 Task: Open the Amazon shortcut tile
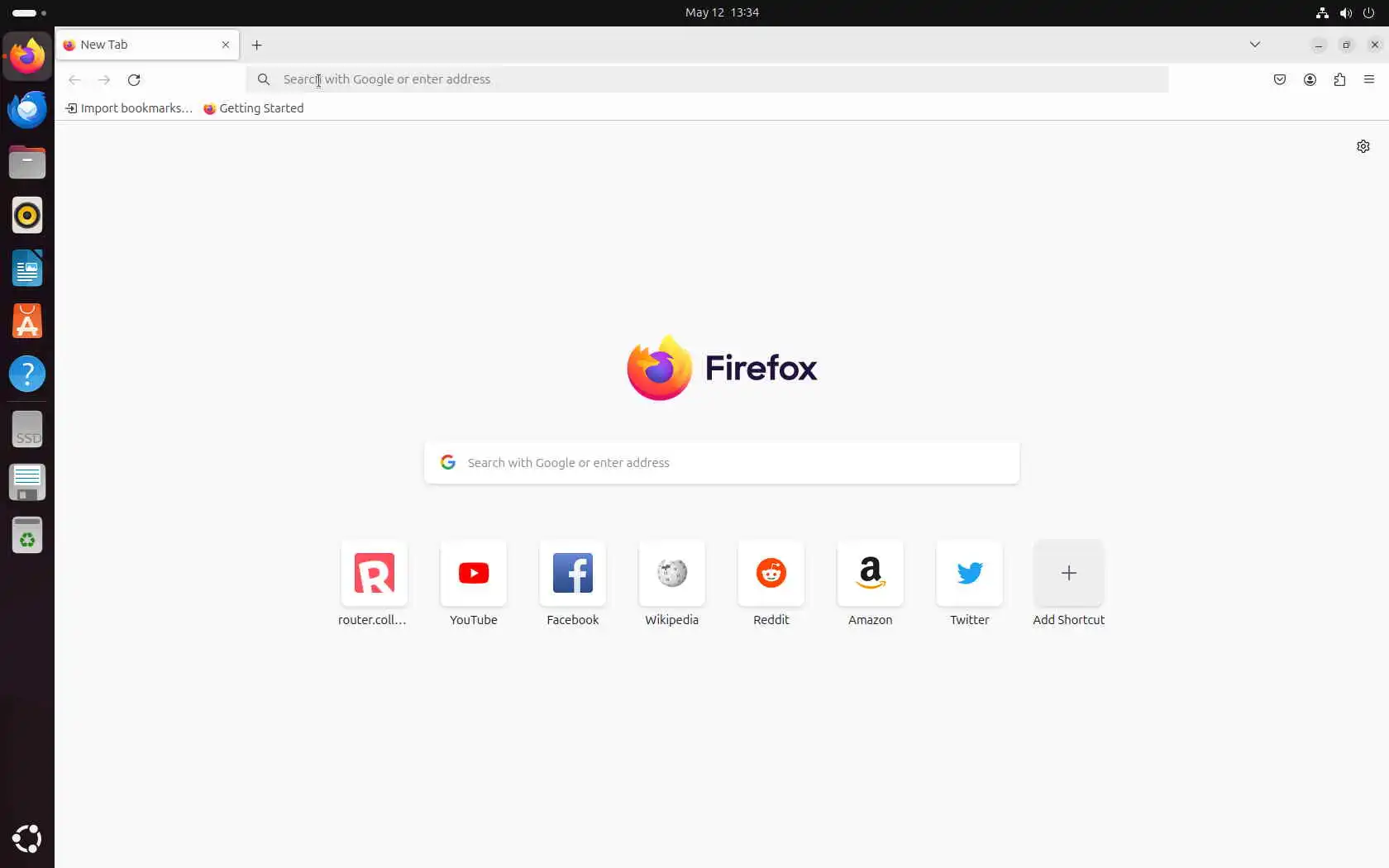[x=871, y=584]
